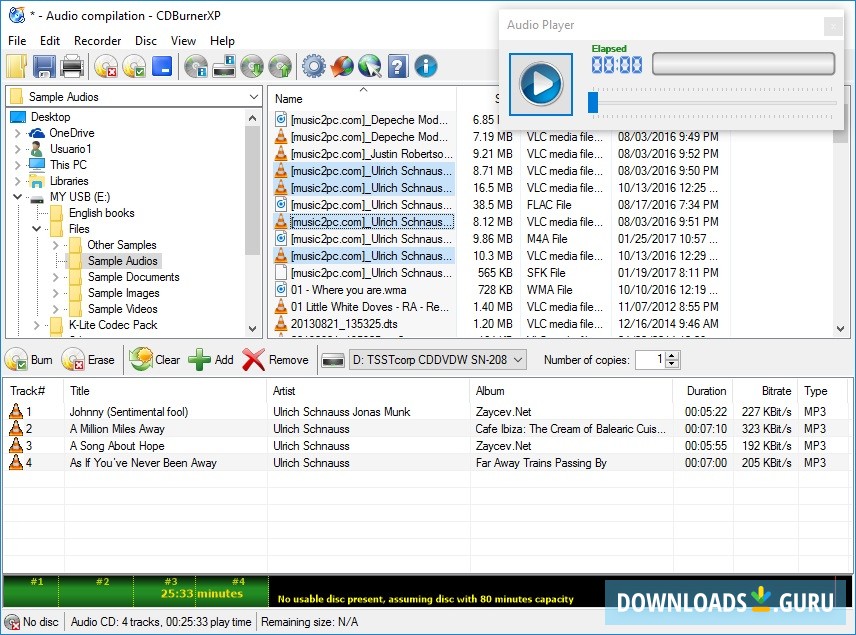This screenshot has height=635, width=856.
Task: Select track 2 A Million Miles Away
Action: pos(426,429)
